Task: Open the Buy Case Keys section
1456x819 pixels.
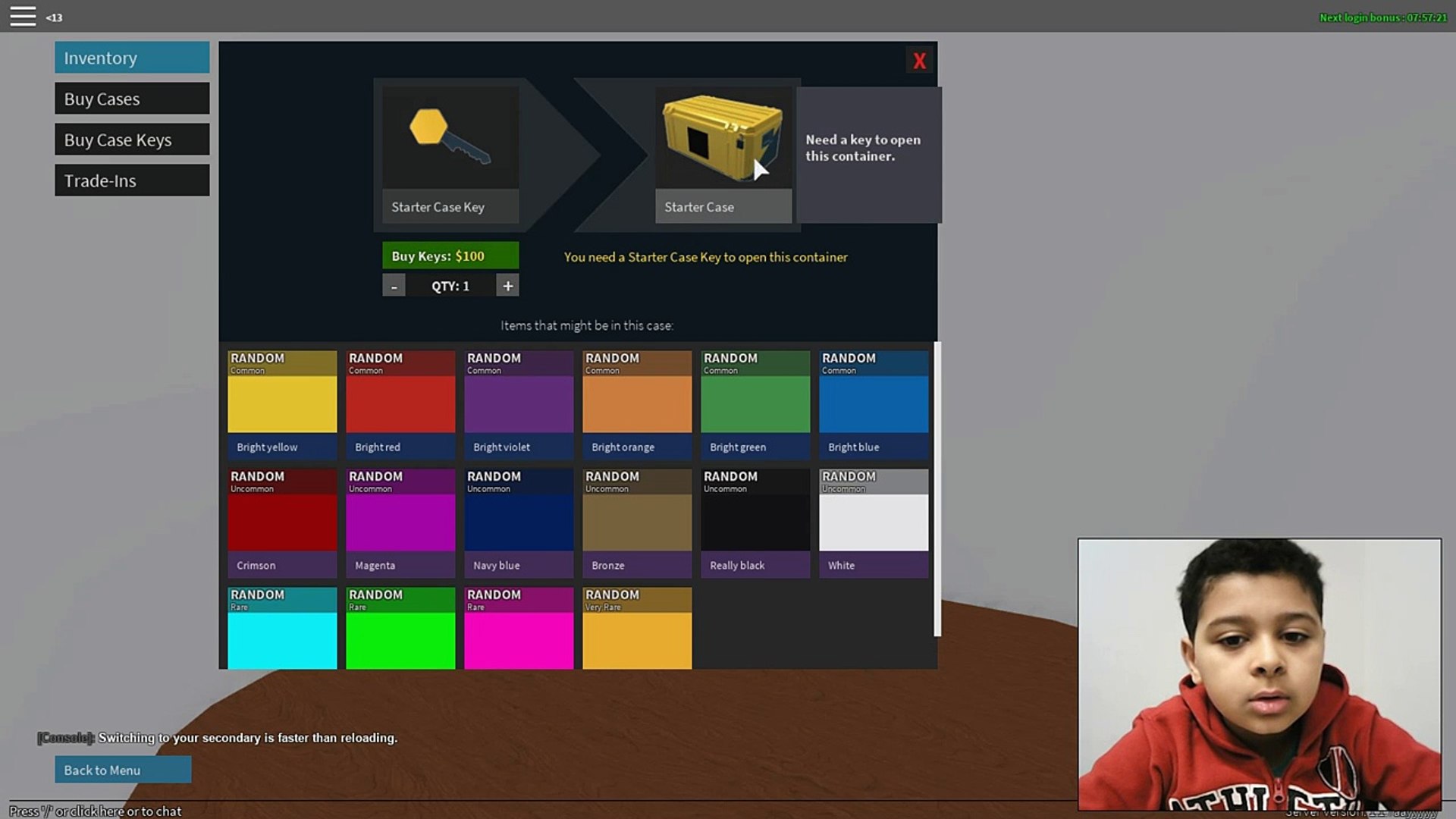Action: click(131, 139)
